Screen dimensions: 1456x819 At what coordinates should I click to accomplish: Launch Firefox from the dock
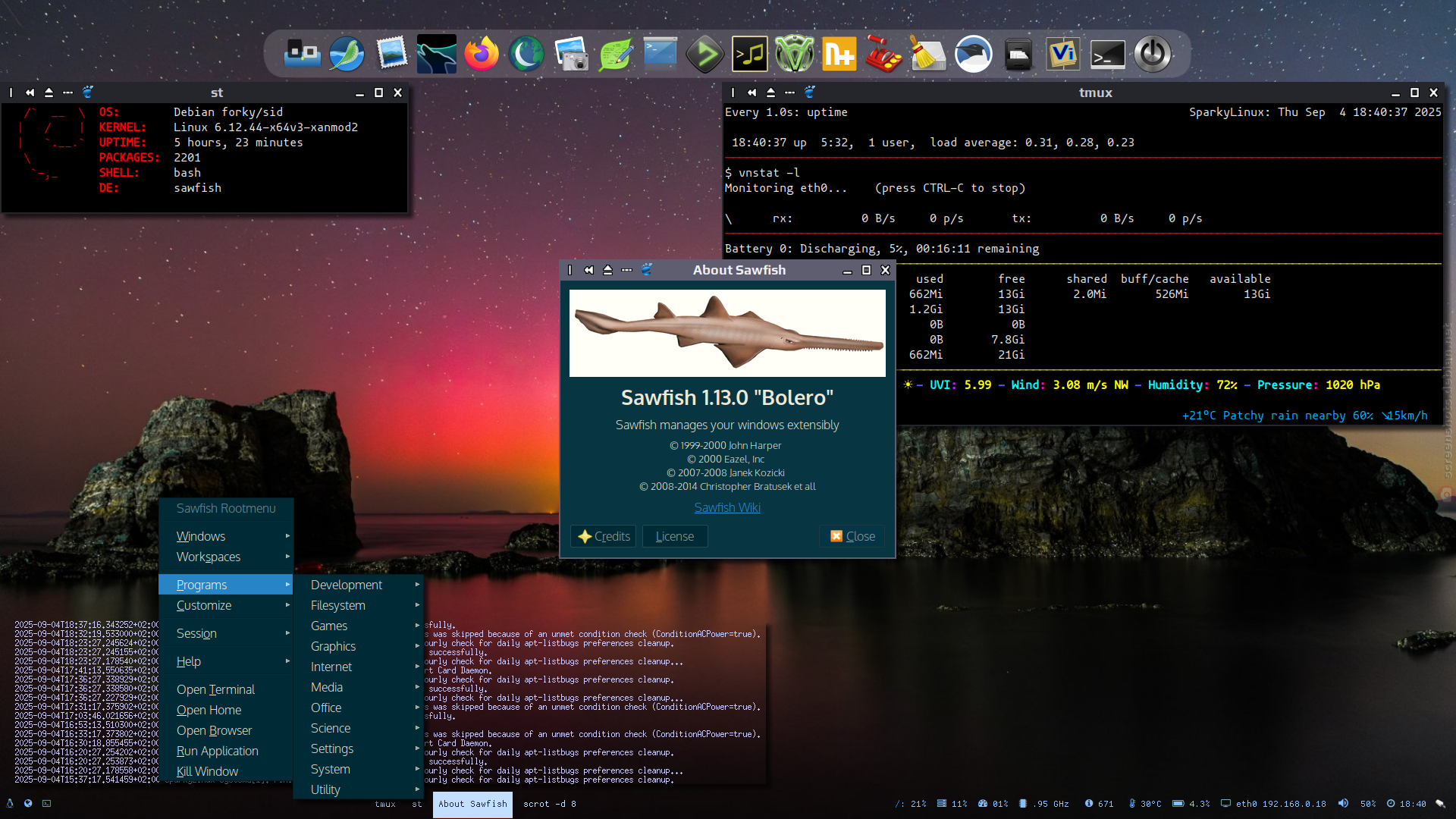[482, 55]
